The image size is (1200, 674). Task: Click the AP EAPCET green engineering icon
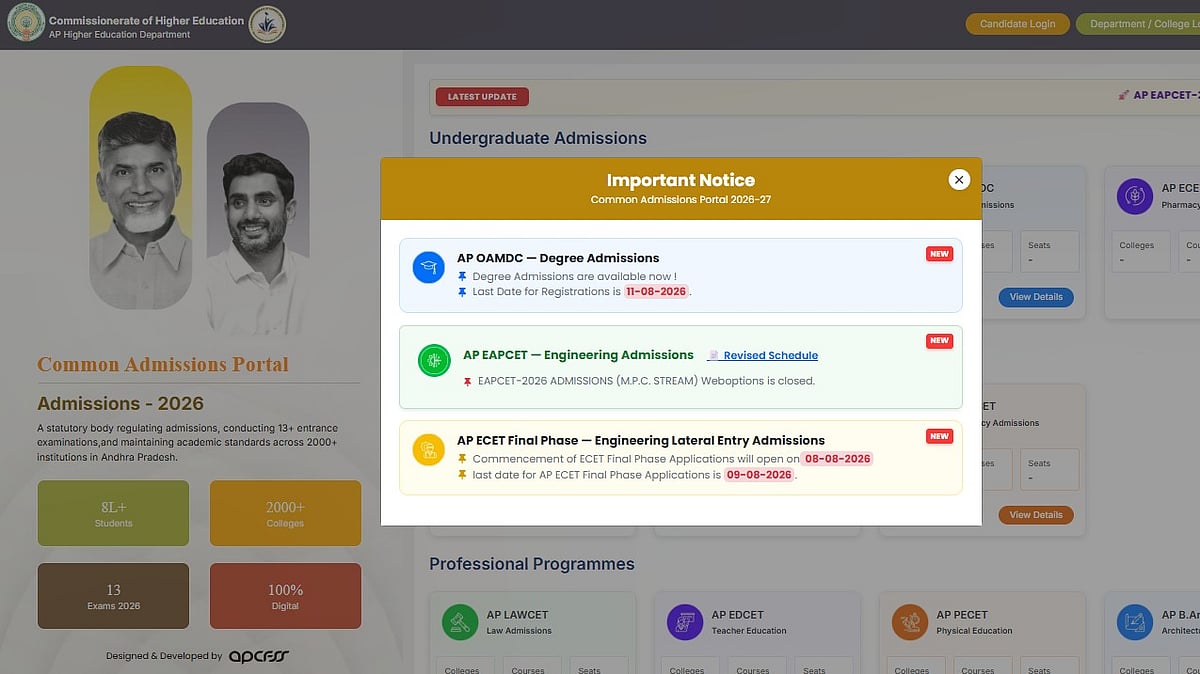tap(434, 361)
